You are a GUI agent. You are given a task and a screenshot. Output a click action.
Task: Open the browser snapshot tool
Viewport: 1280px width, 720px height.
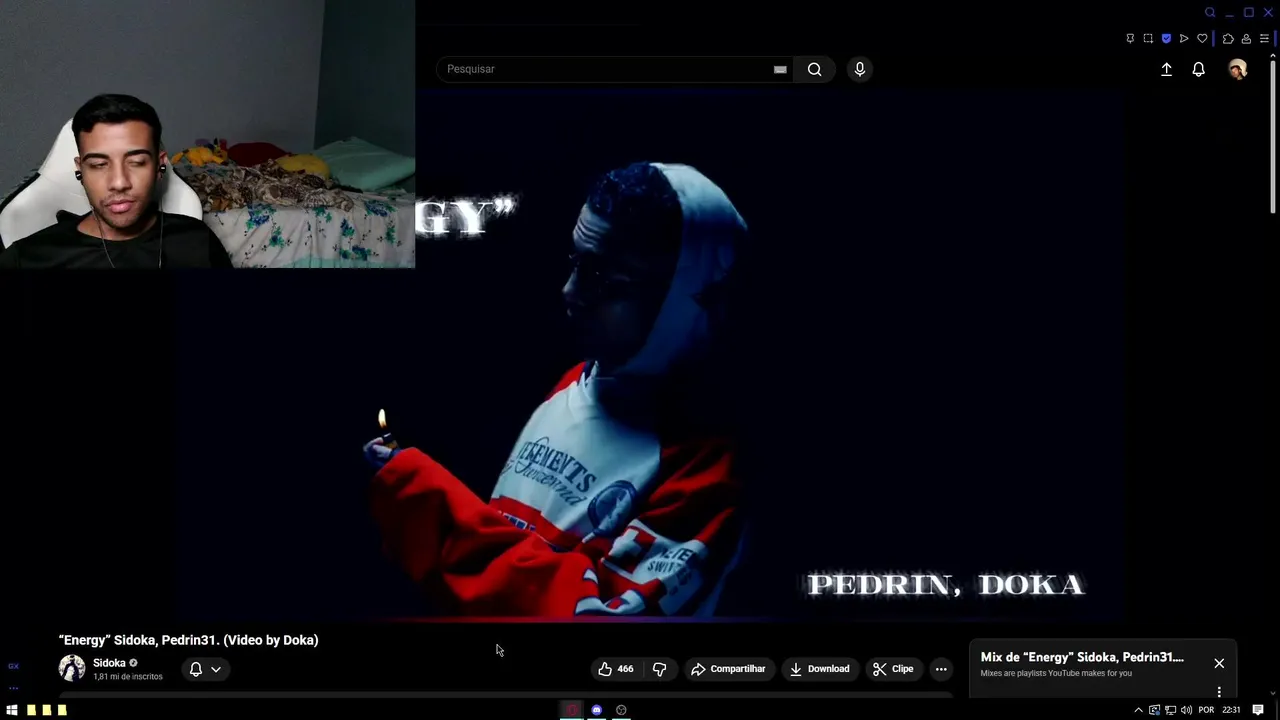pos(1148,39)
